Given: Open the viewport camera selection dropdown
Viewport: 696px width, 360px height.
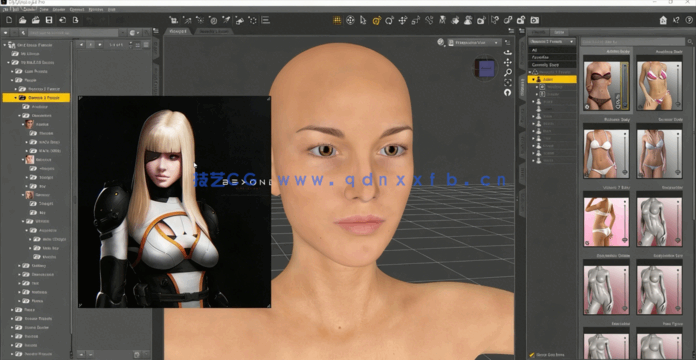Looking at the screenshot, I should point(475,43).
